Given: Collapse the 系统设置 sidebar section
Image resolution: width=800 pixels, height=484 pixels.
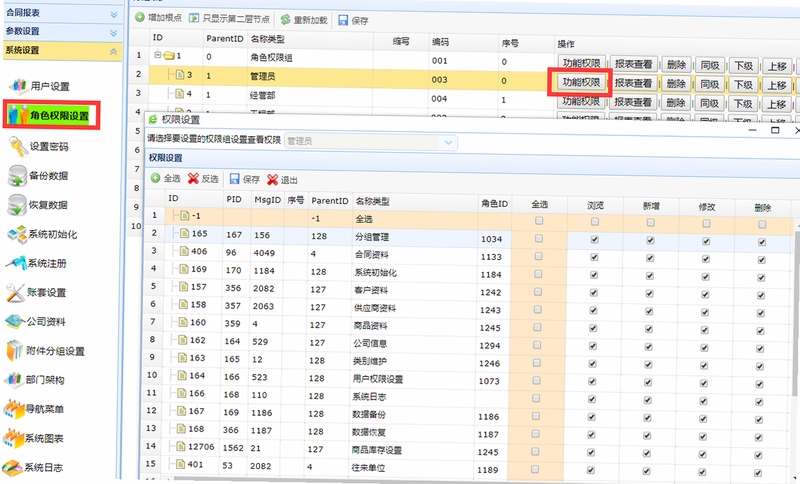Looking at the screenshot, I should coord(113,52).
